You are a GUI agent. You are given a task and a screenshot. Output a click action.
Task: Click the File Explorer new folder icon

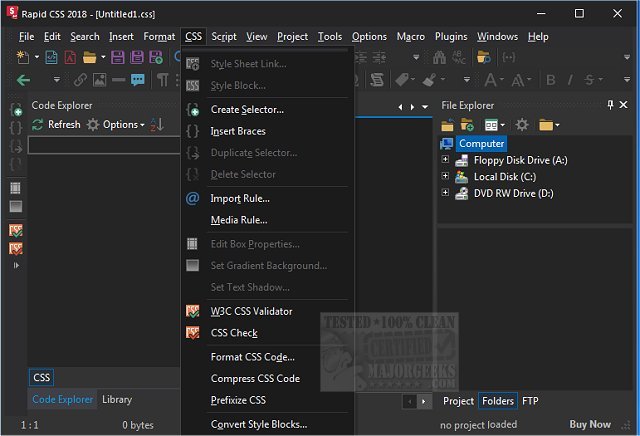467,125
